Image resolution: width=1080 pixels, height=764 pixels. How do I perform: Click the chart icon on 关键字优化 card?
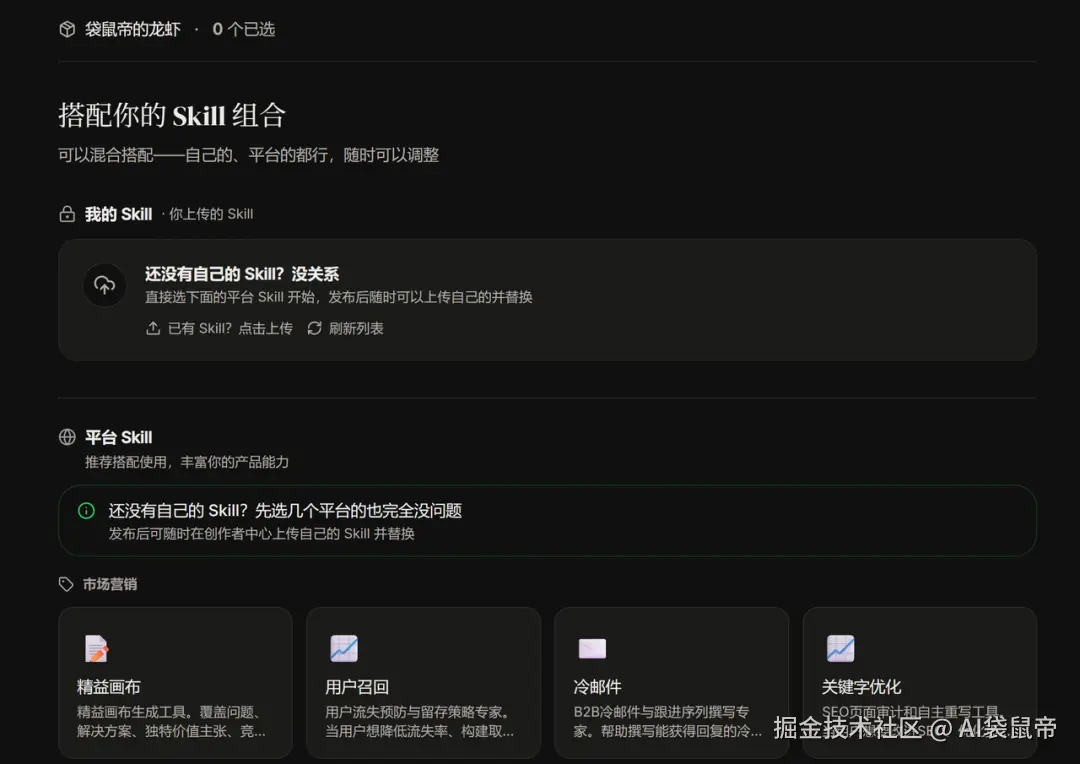pyautogui.click(x=840, y=649)
